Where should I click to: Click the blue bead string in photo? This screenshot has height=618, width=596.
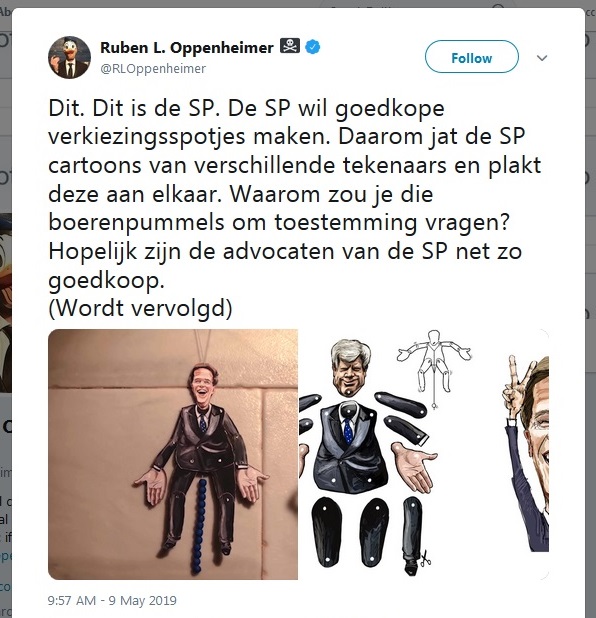[202, 525]
